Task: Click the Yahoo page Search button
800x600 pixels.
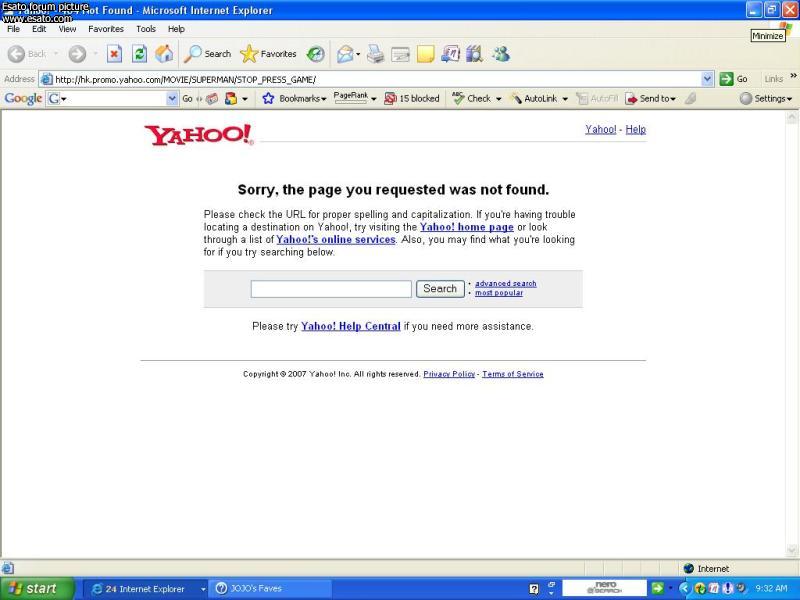Action: pyautogui.click(x=440, y=289)
